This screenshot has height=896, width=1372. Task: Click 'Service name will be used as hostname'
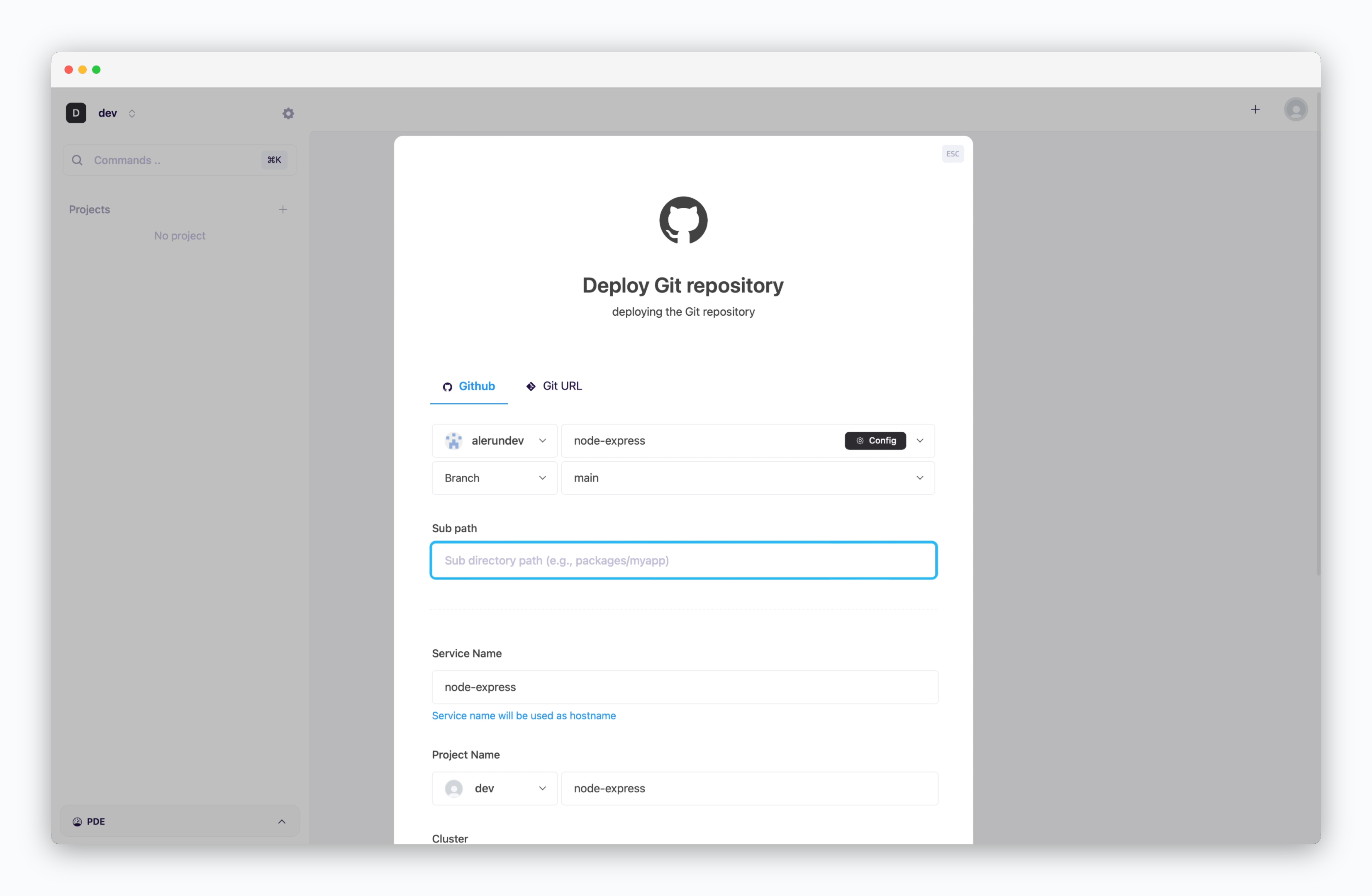[524, 716]
